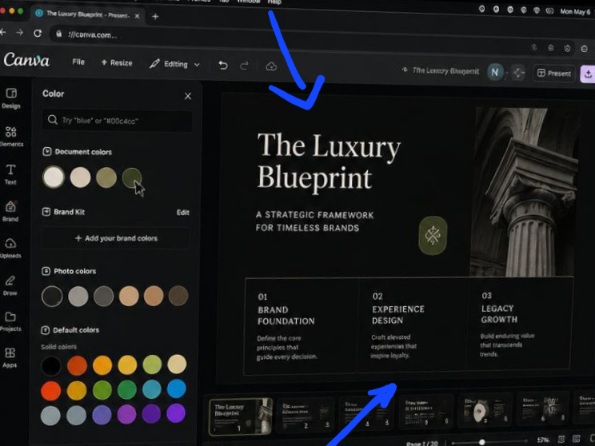Select slide 1 thumbnail

pyautogui.click(x=241, y=416)
